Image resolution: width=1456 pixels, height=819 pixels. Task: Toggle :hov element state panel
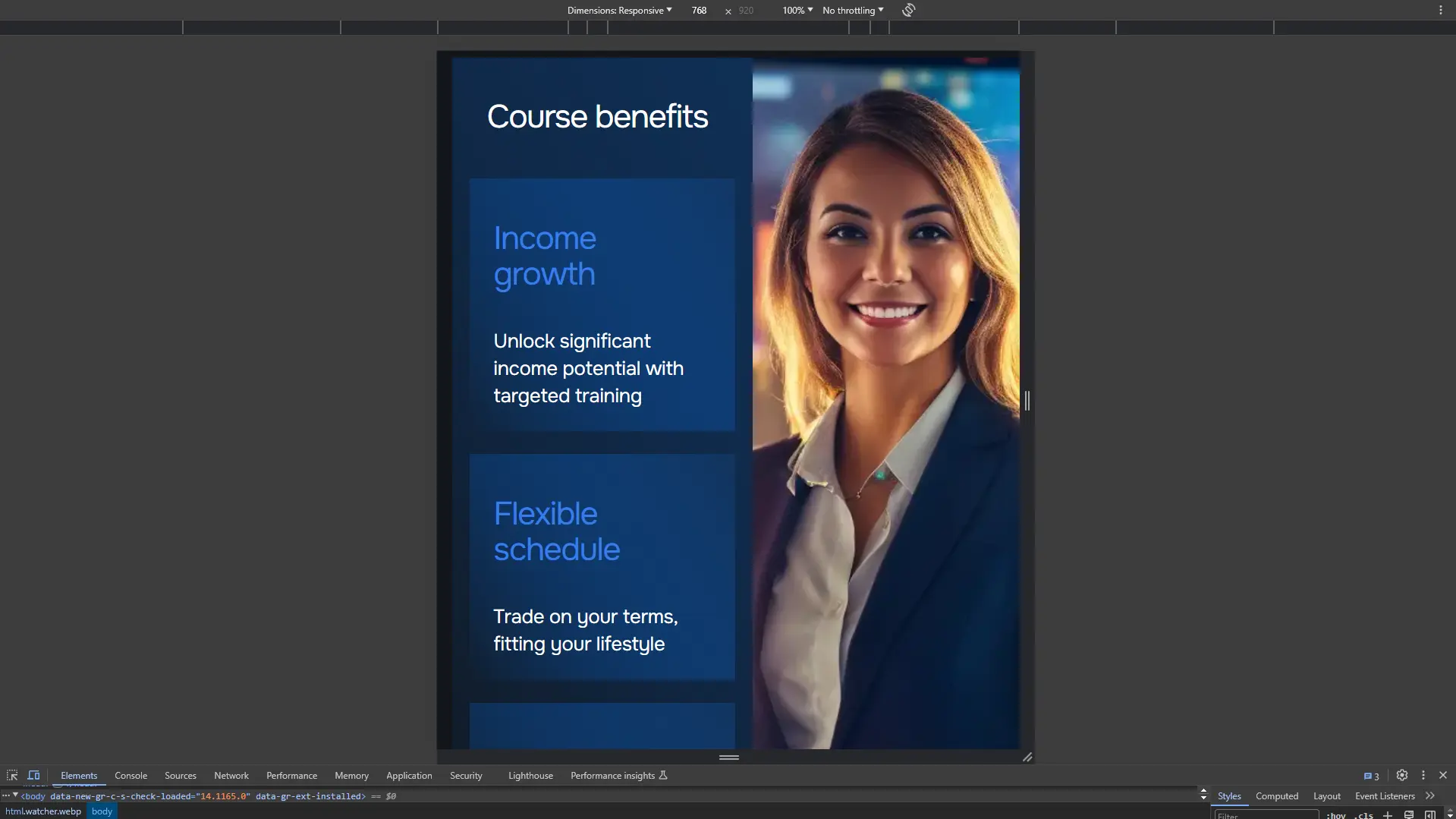coord(1335,815)
